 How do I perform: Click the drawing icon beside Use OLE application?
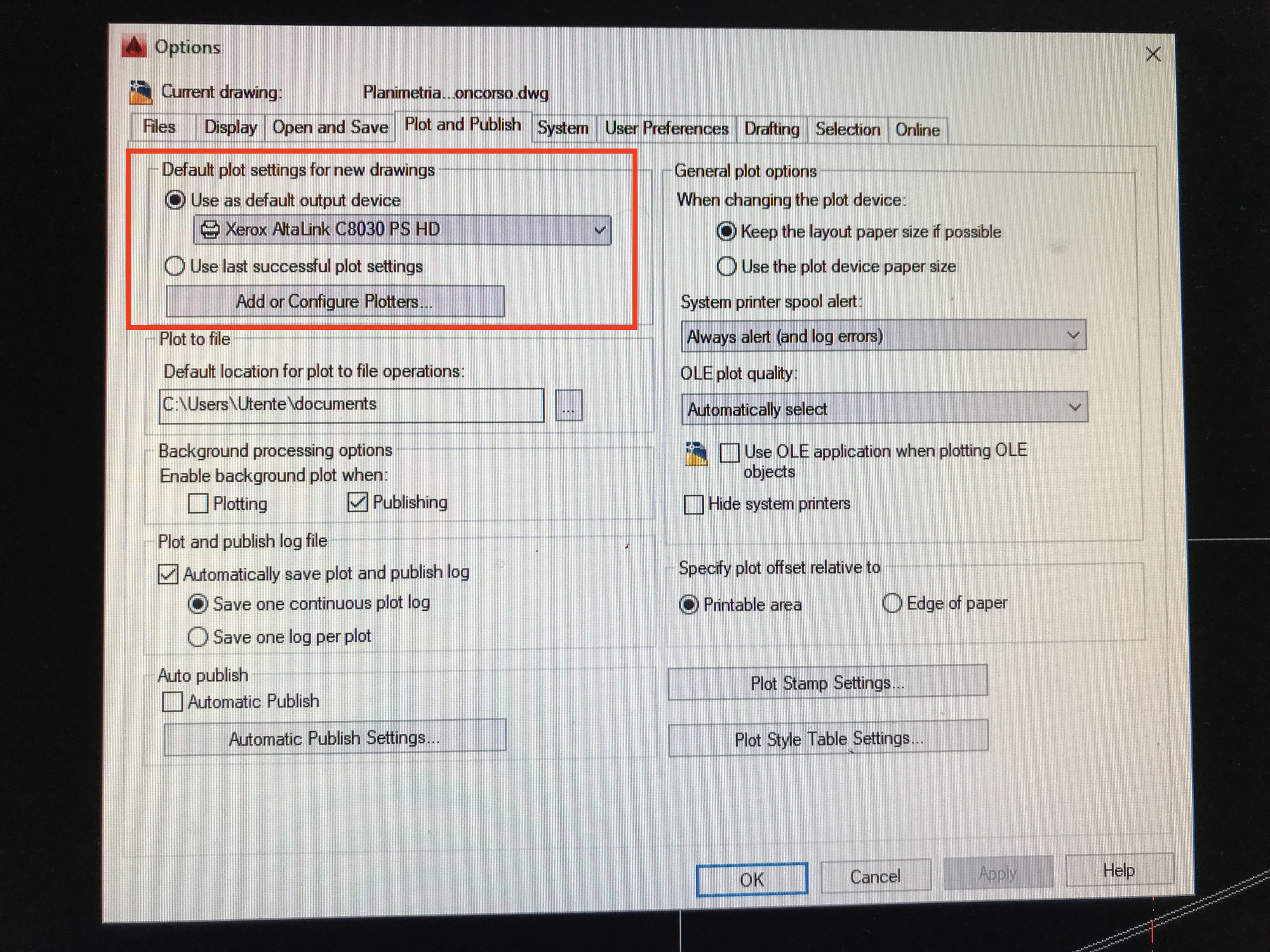coord(697,454)
